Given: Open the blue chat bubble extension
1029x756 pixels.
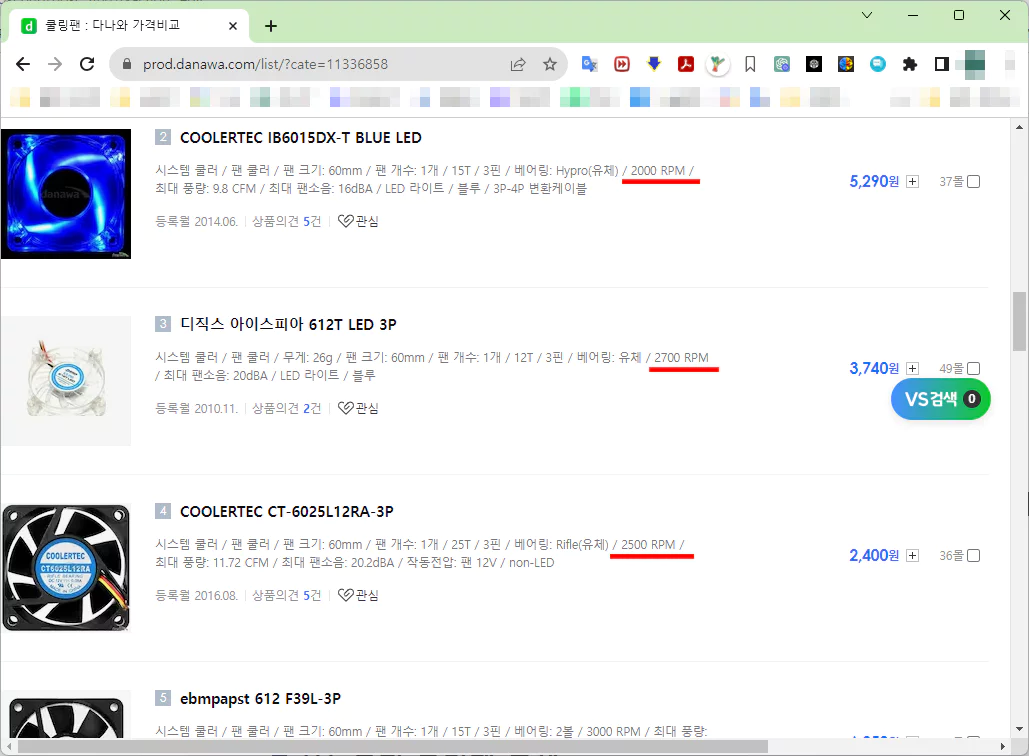Looking at the screenshot, I should (878, 64).
